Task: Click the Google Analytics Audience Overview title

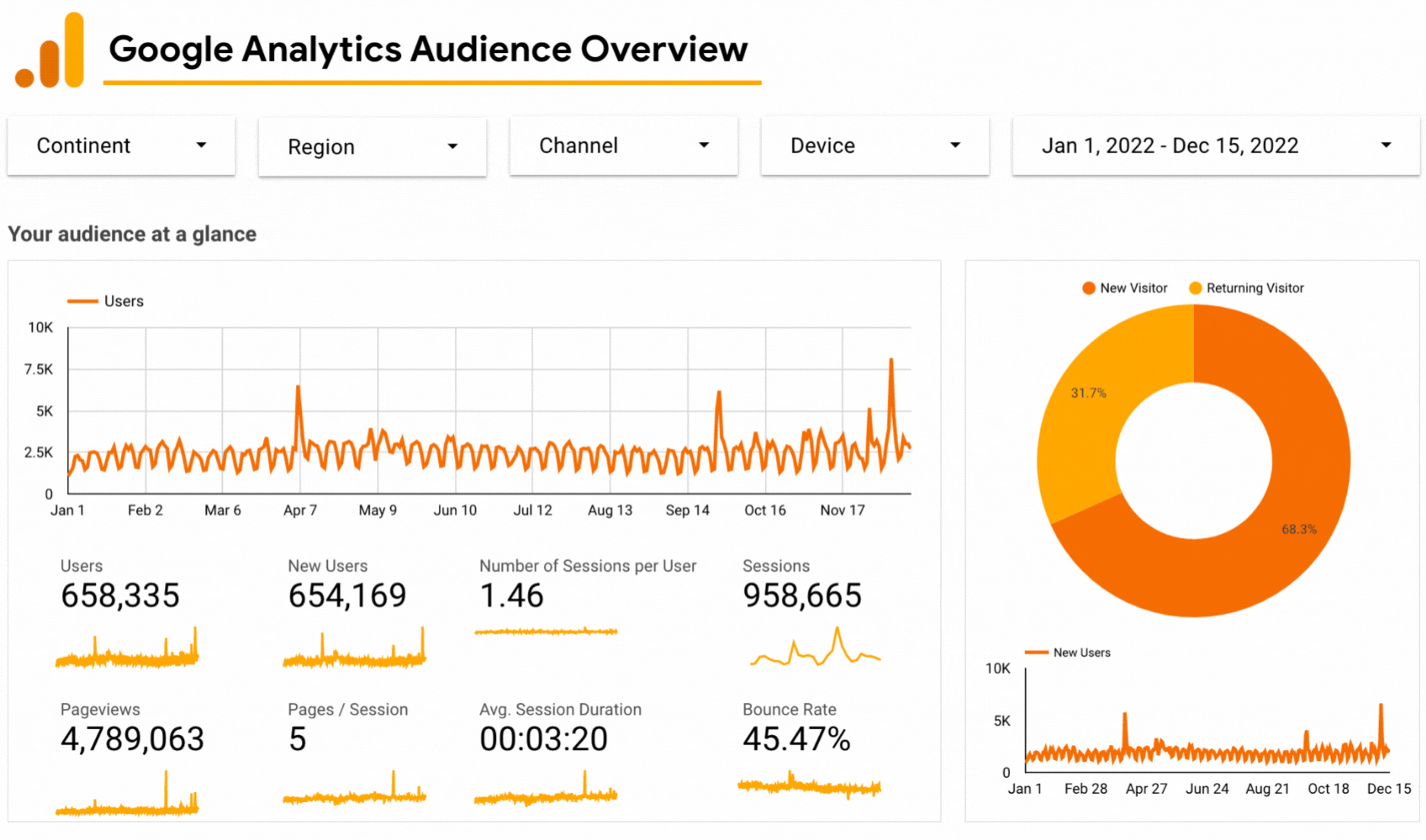Action: 428,49
